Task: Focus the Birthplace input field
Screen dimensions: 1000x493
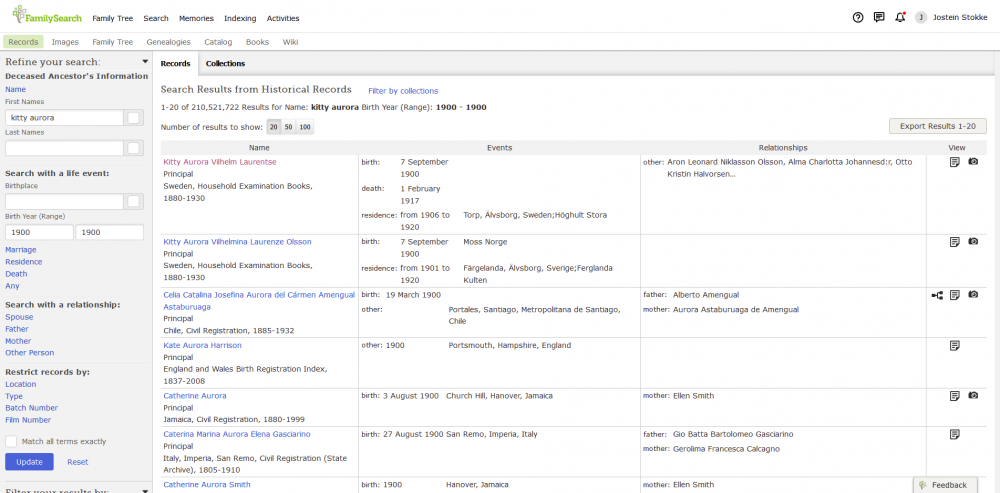Action: (64, 202)
